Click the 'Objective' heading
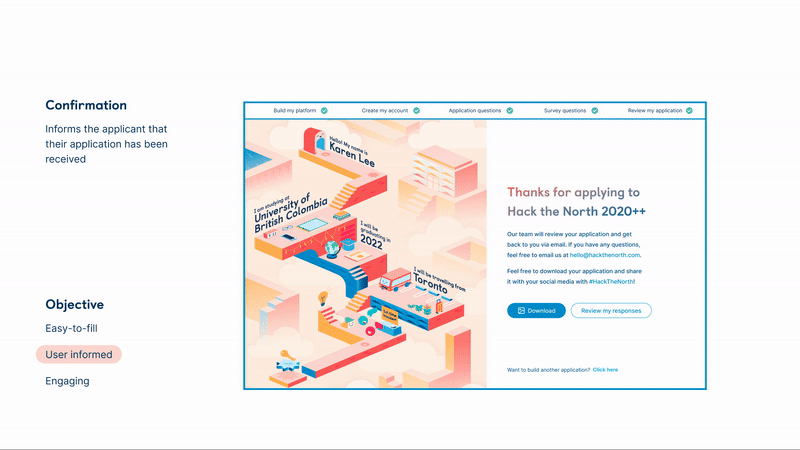Viewport: 800px width, 450px height. (x=74, y=305)
